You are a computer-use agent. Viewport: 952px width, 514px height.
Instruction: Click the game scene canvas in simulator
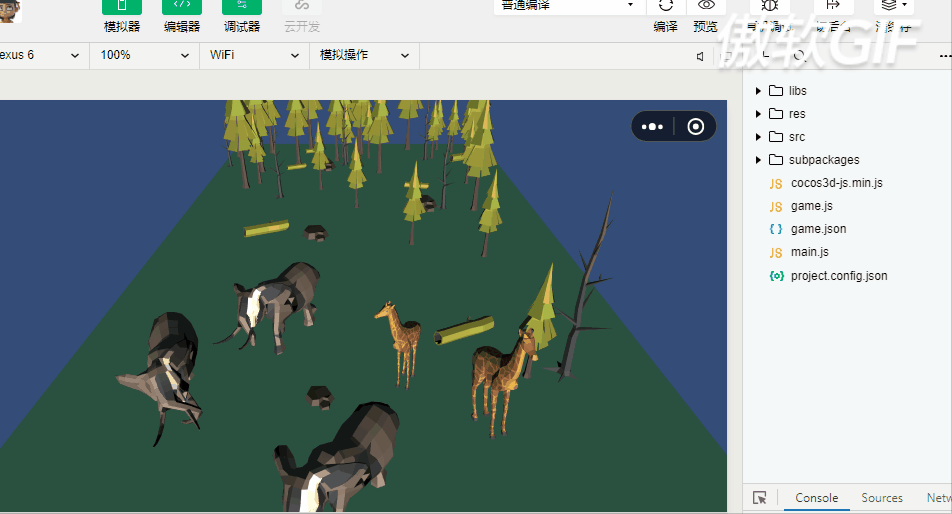363,306
